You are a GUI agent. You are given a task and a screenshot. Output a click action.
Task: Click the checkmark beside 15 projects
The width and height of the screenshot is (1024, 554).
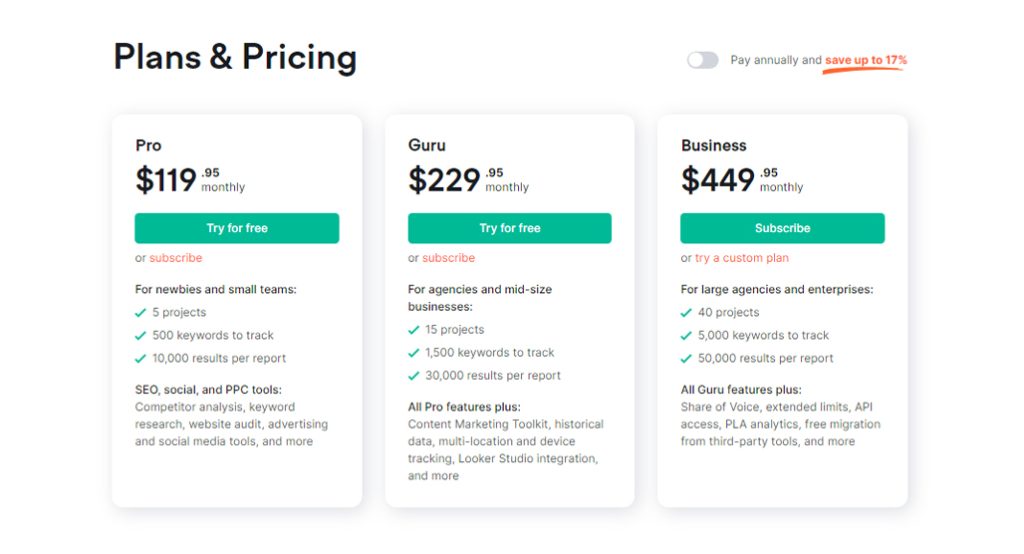413,330
